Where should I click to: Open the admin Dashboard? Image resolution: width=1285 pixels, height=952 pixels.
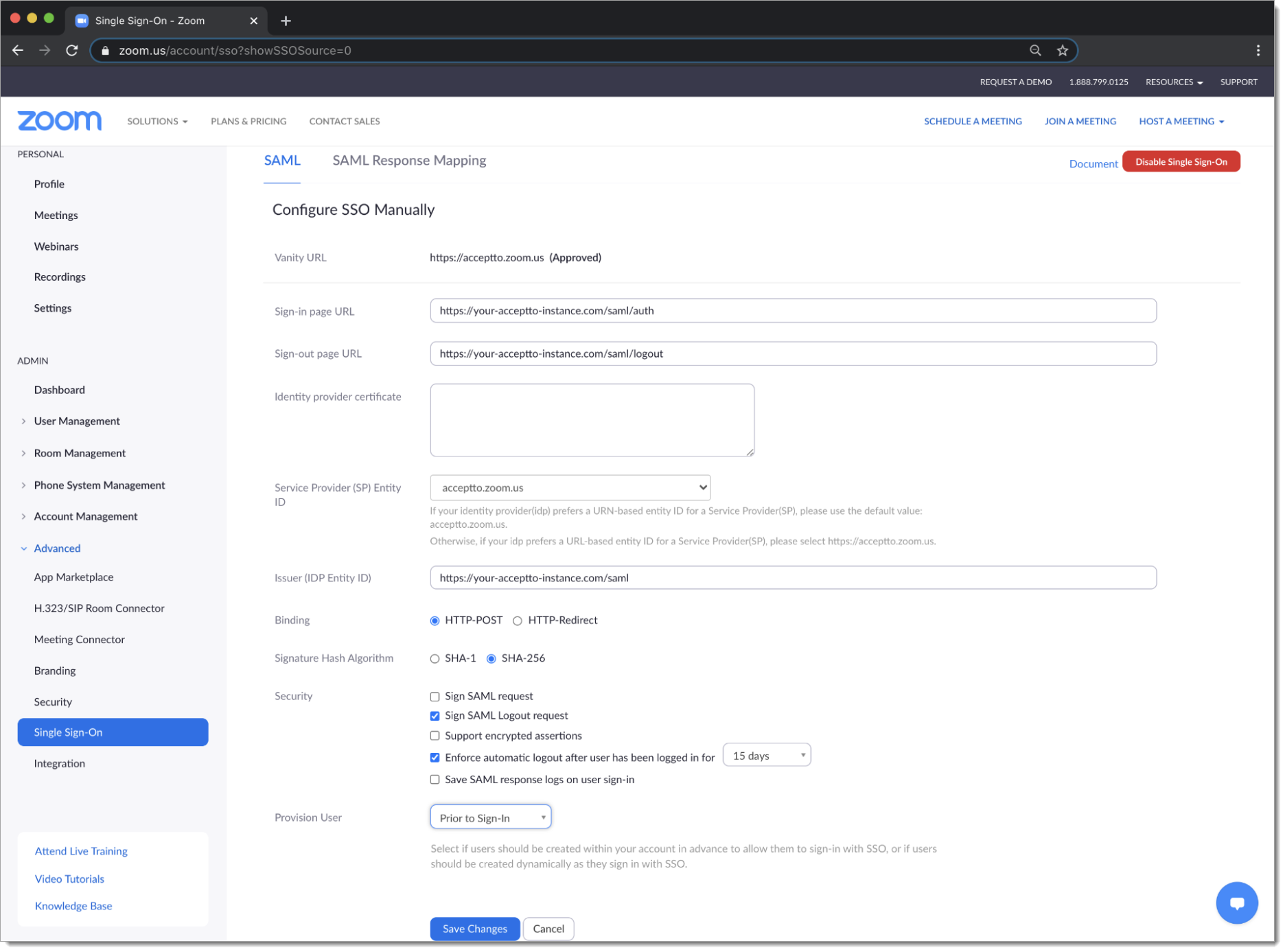click(60, 390)
